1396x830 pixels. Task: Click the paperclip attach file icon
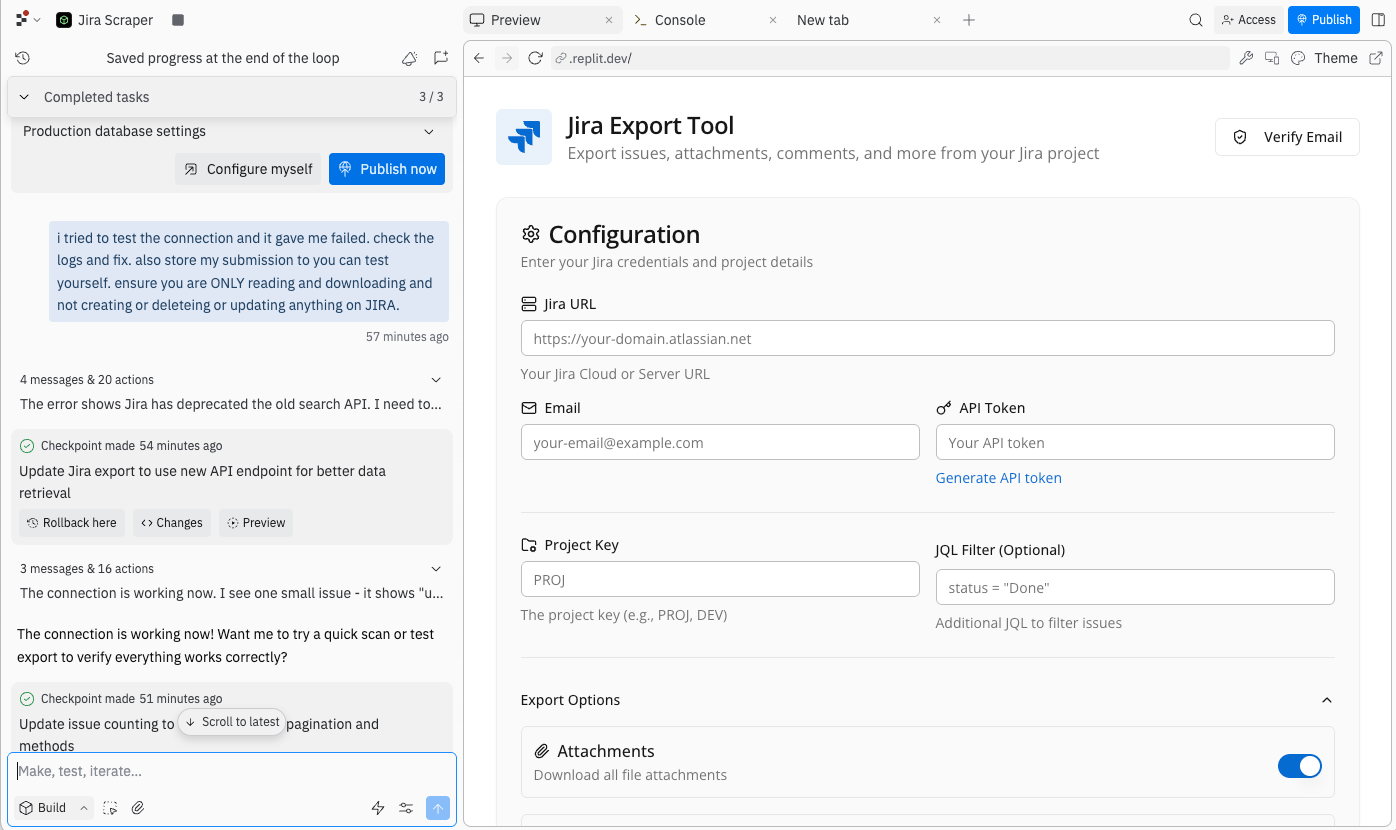click(139, 808)
